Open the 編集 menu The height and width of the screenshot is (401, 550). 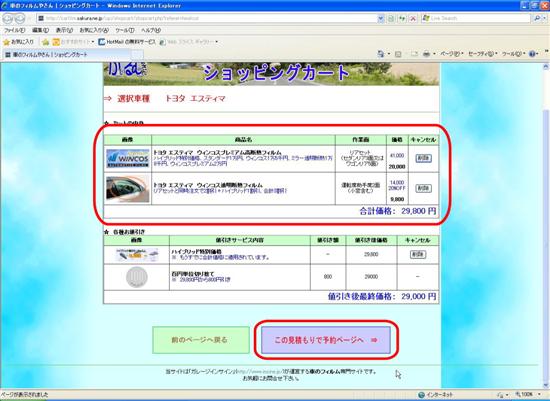[x=40, y=31]
